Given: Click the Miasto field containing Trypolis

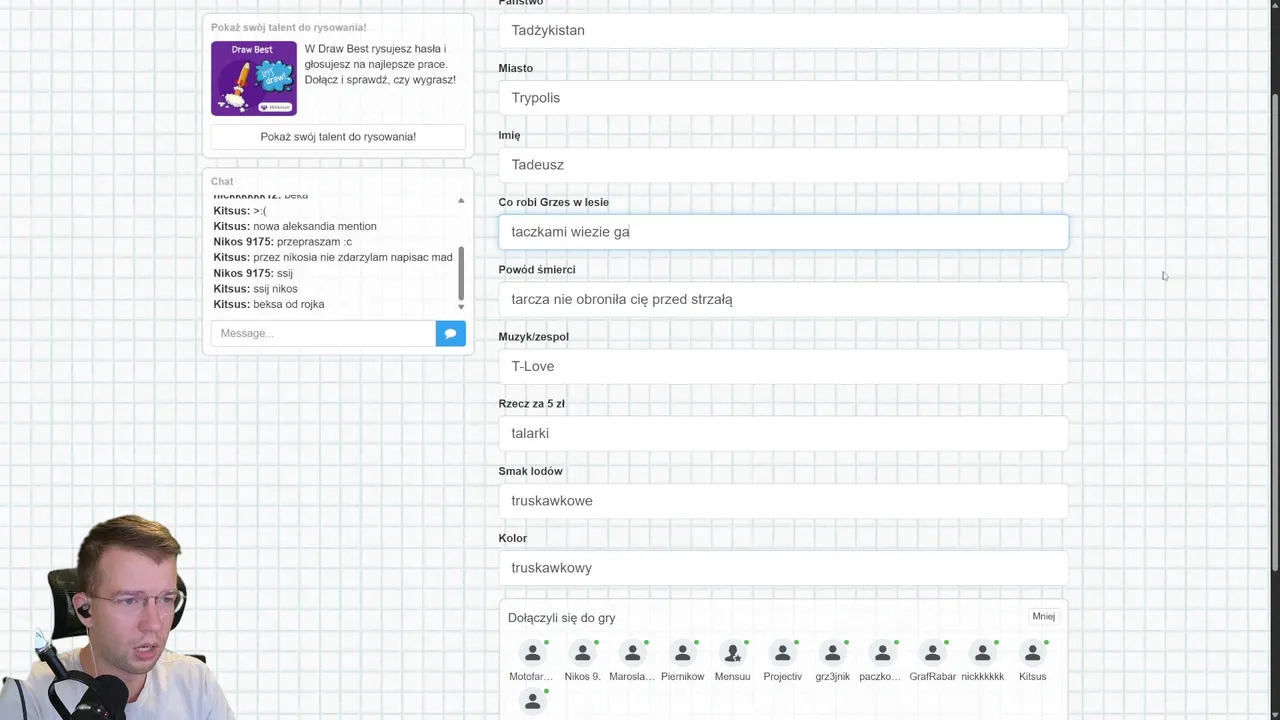Looking at the screenshot, I should [783, 98].
